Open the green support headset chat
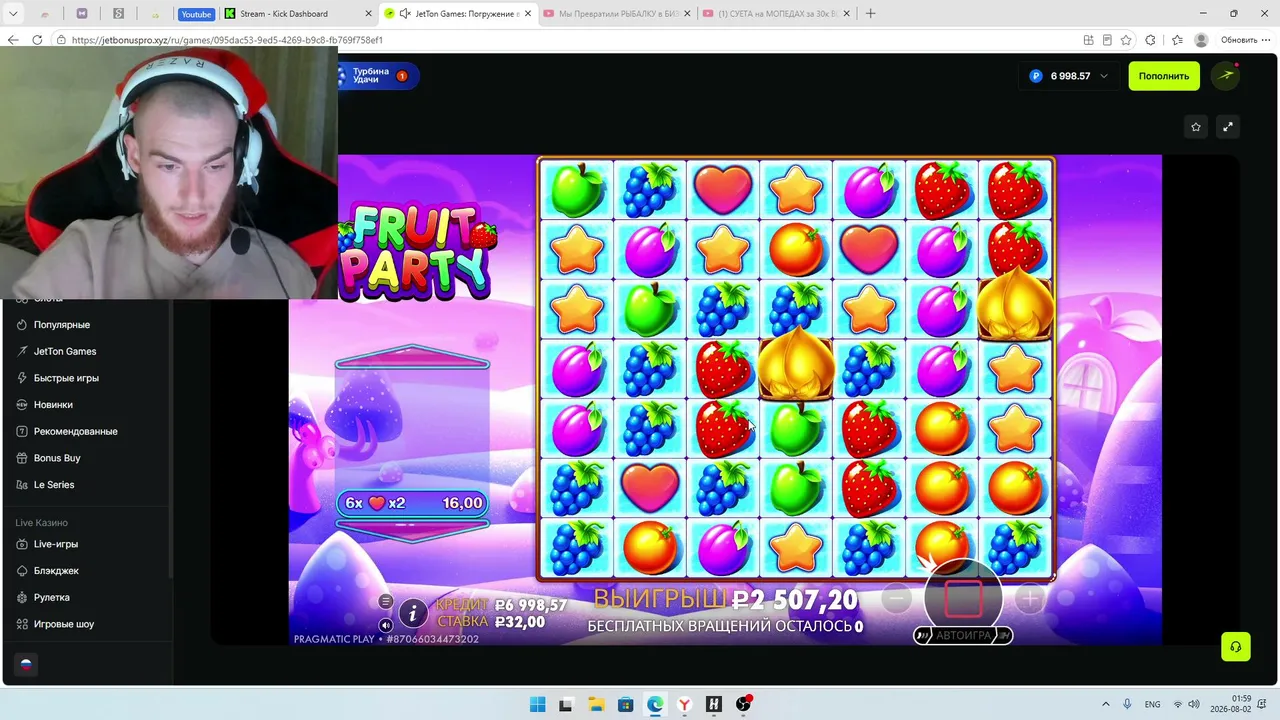The width and height of the screenshot is (1280, 720). pyautogui.click(x=1236, y=646)
